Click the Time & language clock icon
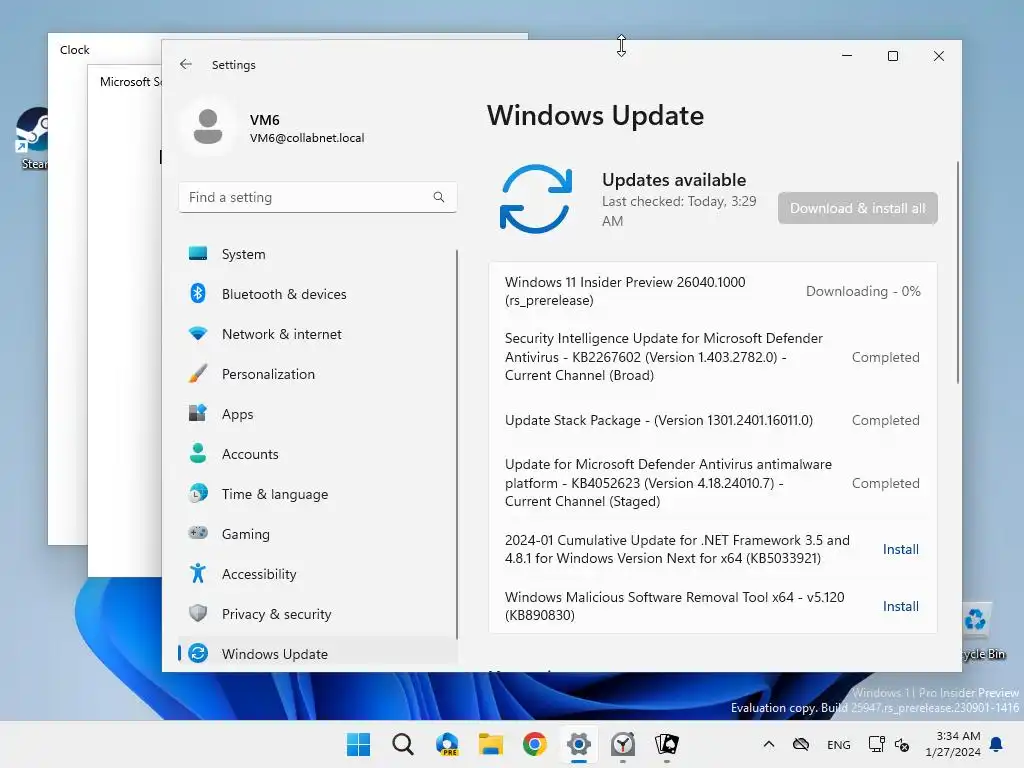 coord(198,494)
